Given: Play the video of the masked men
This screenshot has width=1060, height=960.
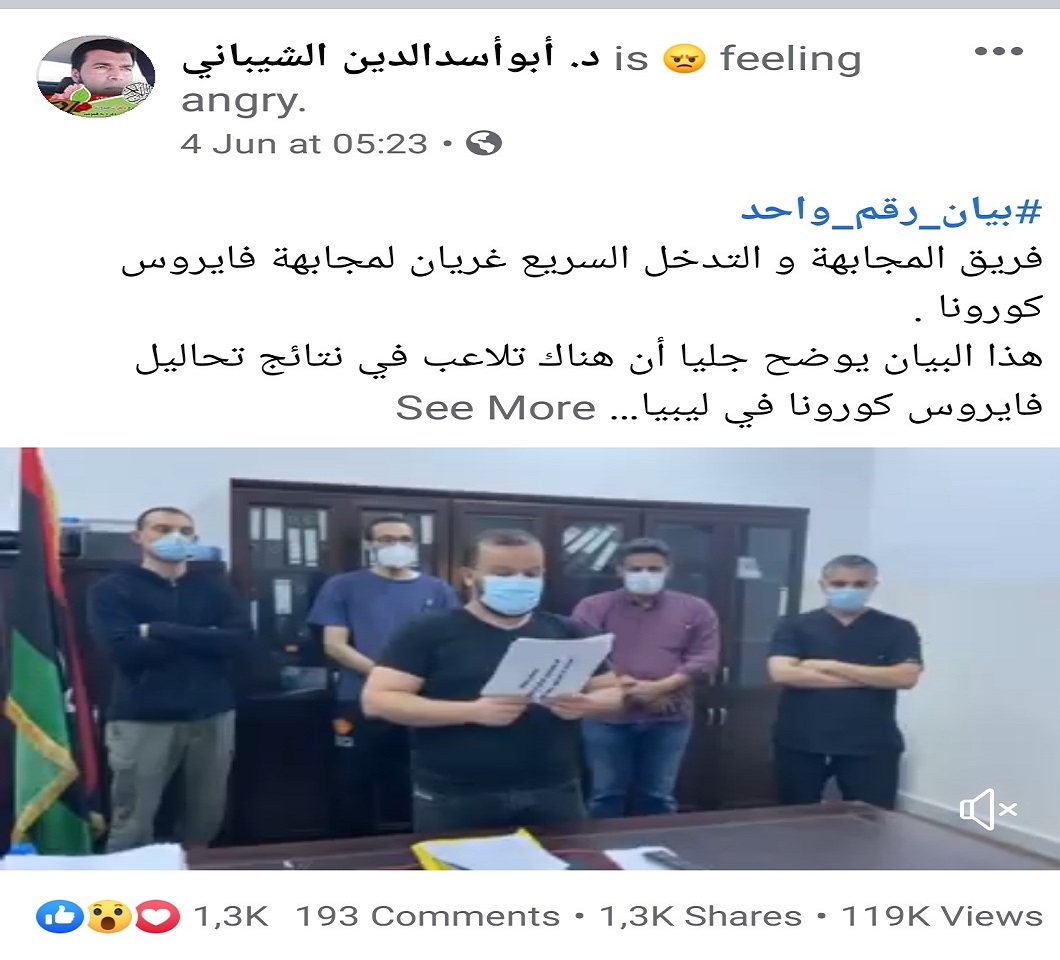Looking at the screenshot, I should (530, 658).
